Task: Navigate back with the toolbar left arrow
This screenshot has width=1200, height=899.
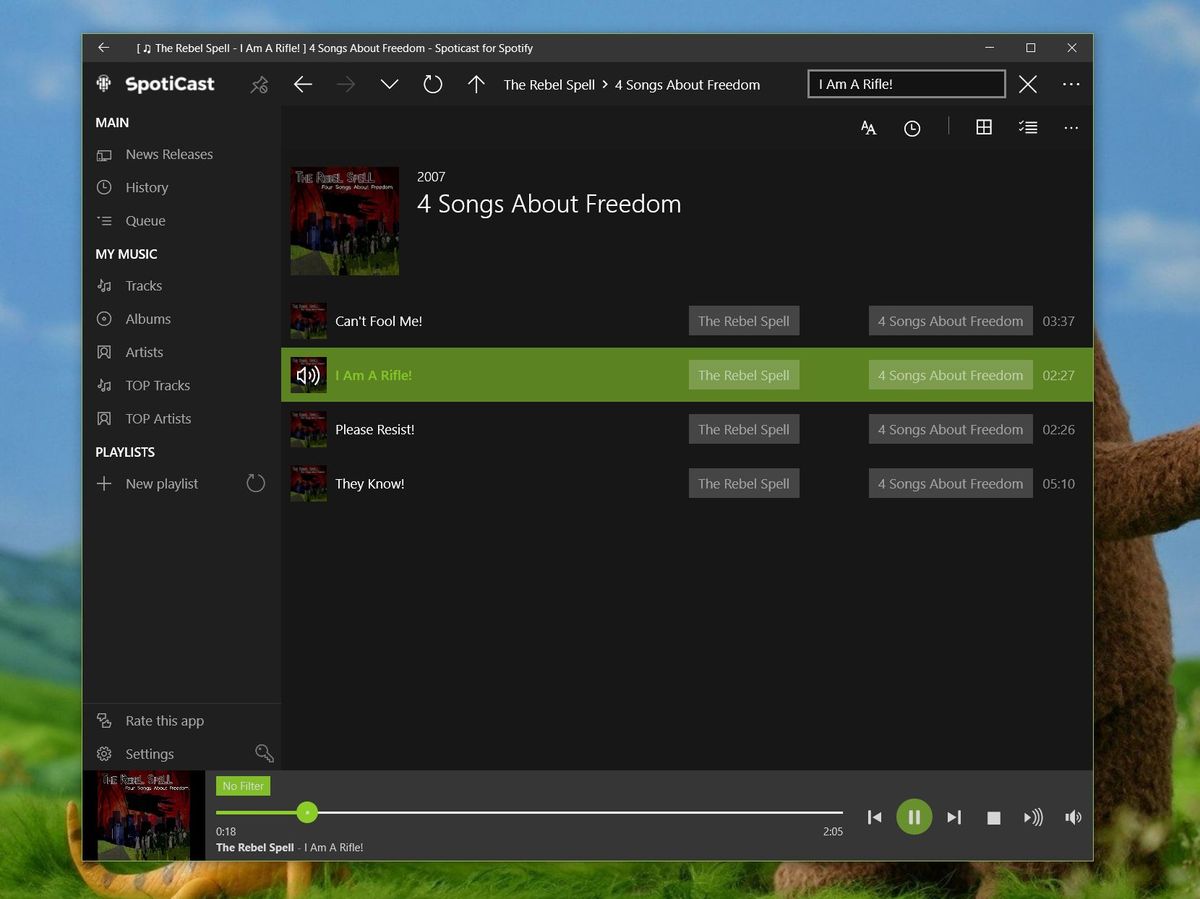Action: coord(303,85)
